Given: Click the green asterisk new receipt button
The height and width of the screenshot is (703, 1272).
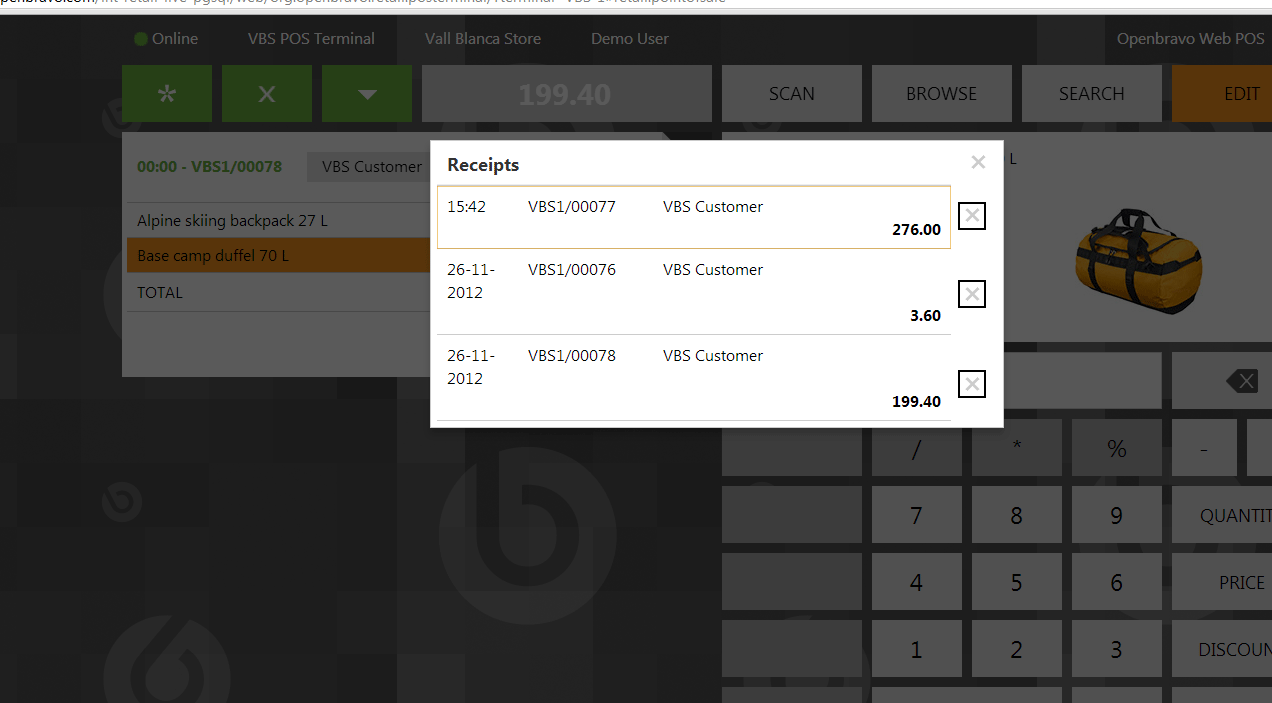Looking at the screenshot, I should (167, 94).
